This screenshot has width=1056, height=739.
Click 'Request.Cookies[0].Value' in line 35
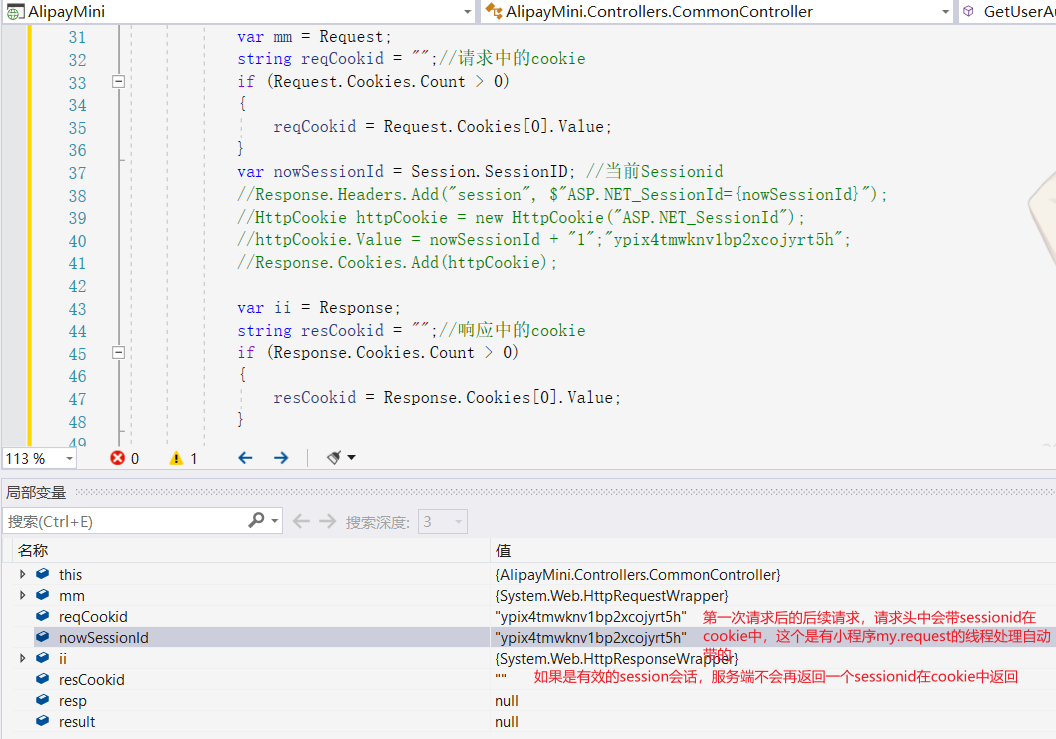click(493, 127)
